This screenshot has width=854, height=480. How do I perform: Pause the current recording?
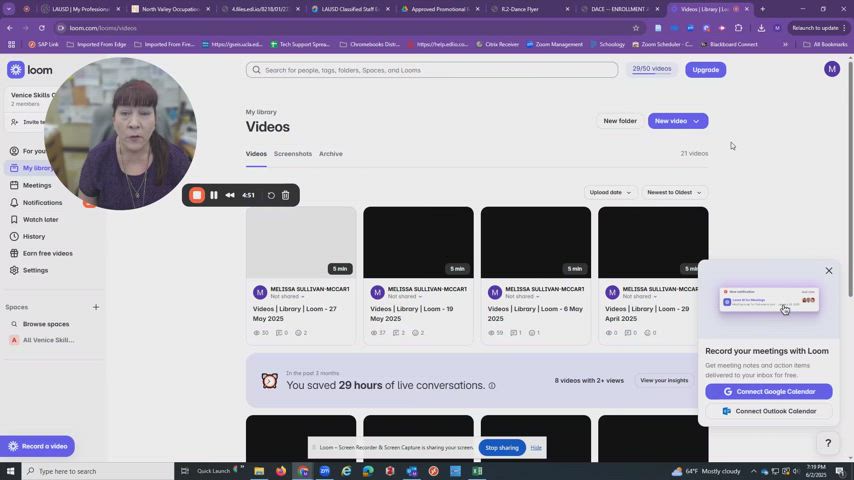pyautogui.click(x=214, y=195)
